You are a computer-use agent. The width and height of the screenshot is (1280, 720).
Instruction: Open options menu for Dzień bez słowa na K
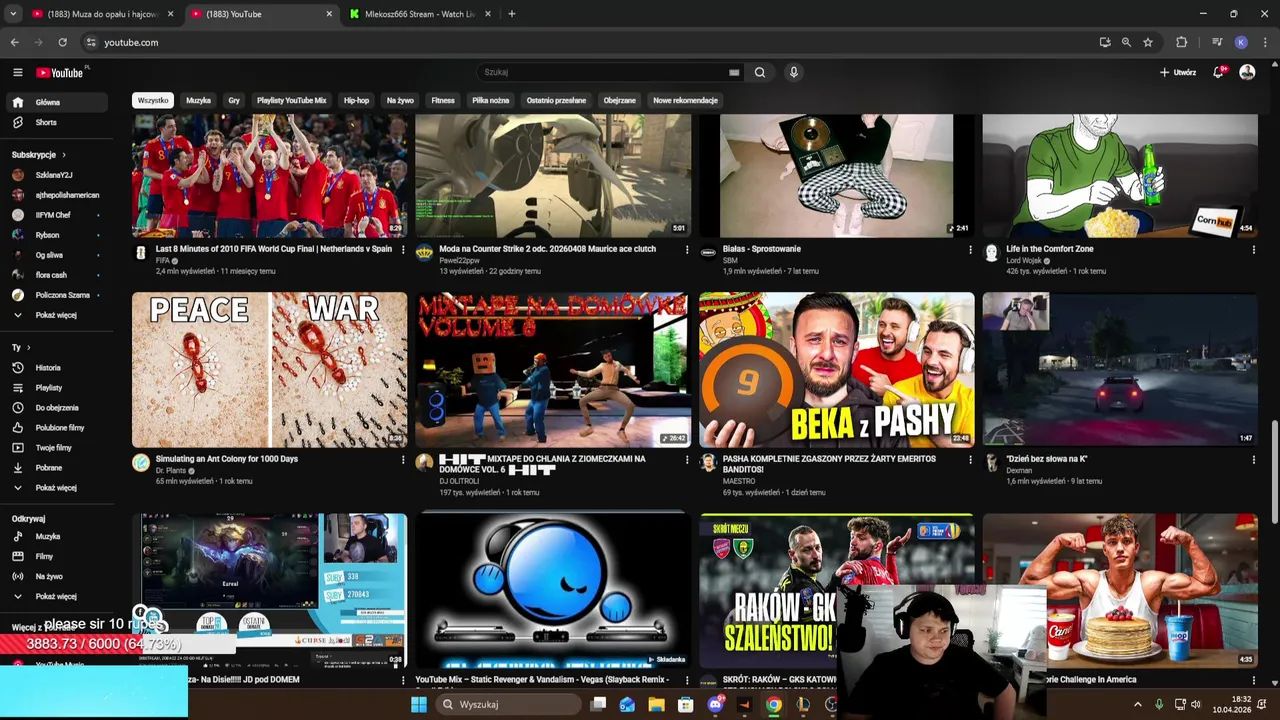point(1253,460)
